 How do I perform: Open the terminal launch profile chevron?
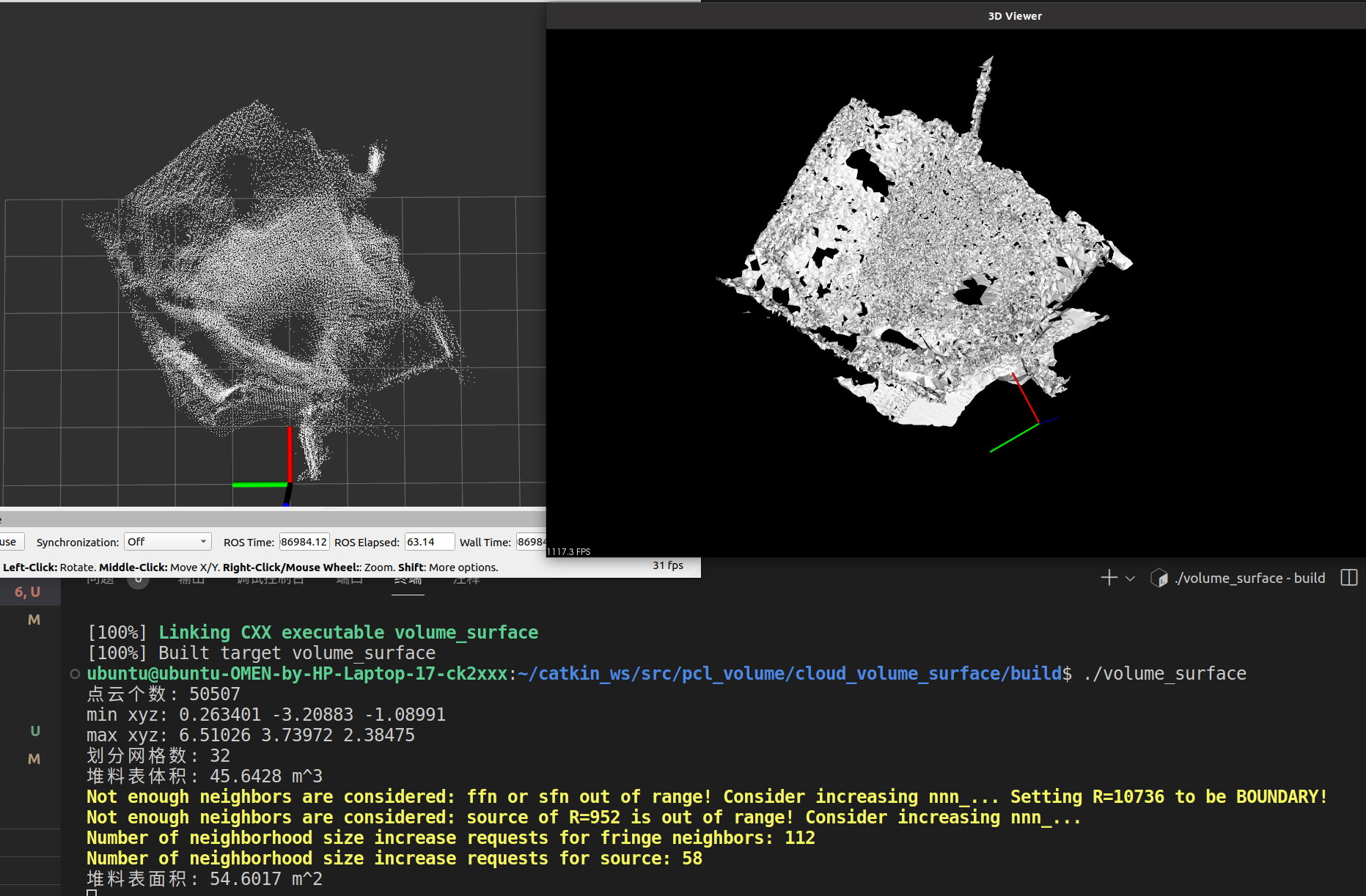[1130, 579]
